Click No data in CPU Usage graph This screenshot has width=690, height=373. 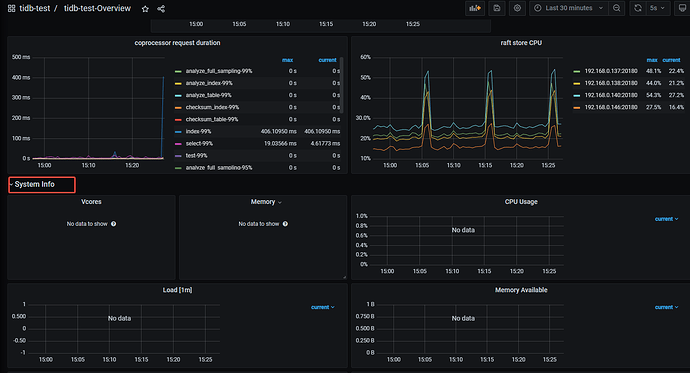pos(463,230)
